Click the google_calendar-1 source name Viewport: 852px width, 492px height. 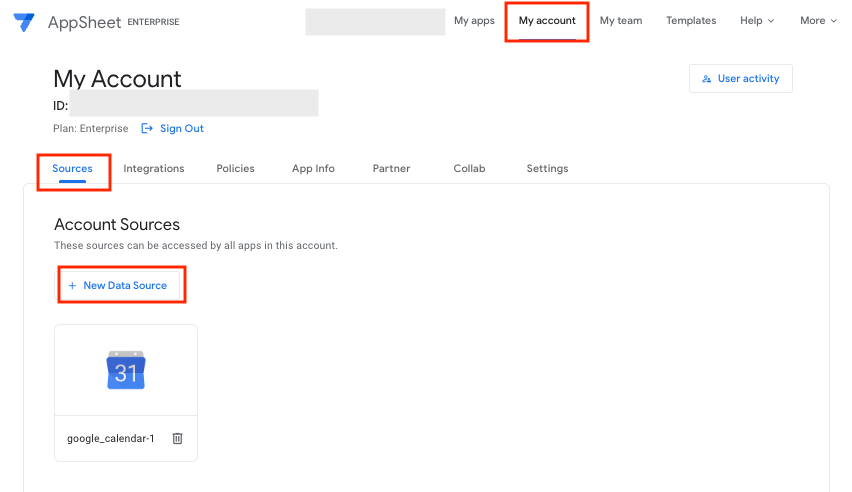pyautogui.click(x=111, y=438)
